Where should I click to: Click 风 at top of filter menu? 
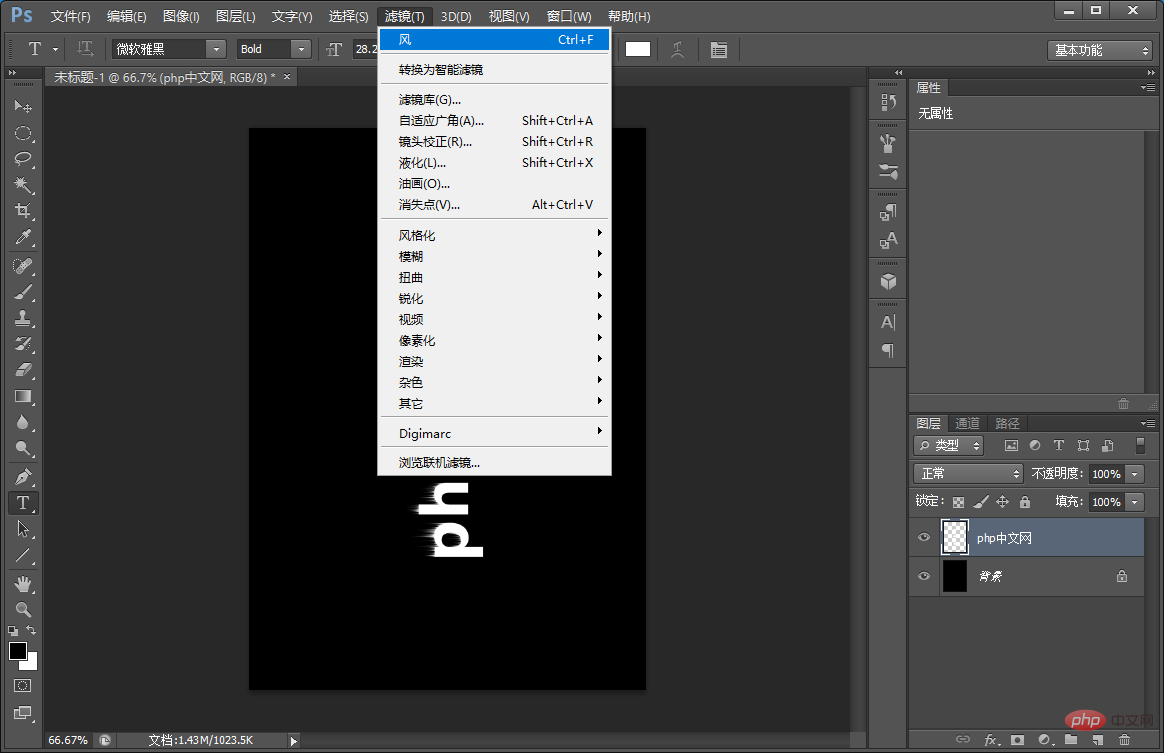point(494,39)
